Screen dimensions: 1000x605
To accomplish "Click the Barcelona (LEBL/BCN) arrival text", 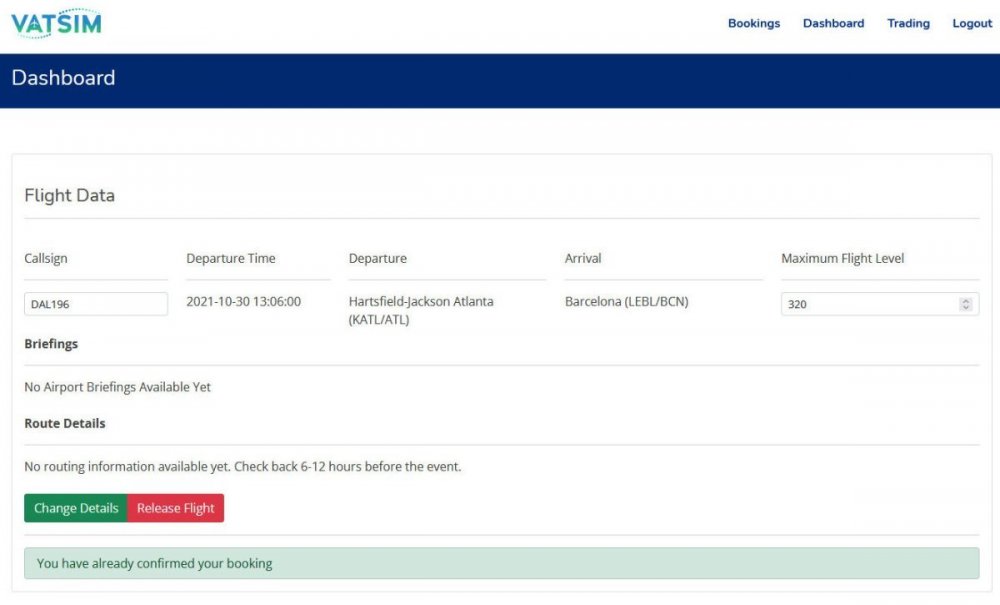I will (626, 301).
